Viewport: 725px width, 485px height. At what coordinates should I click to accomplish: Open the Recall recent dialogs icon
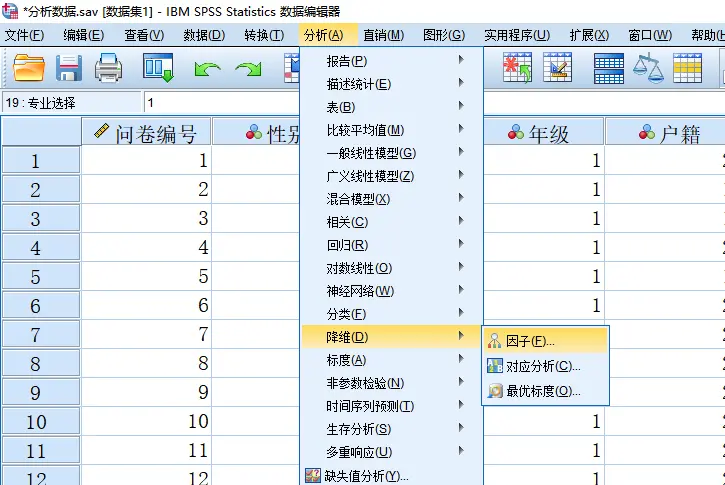pyautogui.click(x=158, y=68)
